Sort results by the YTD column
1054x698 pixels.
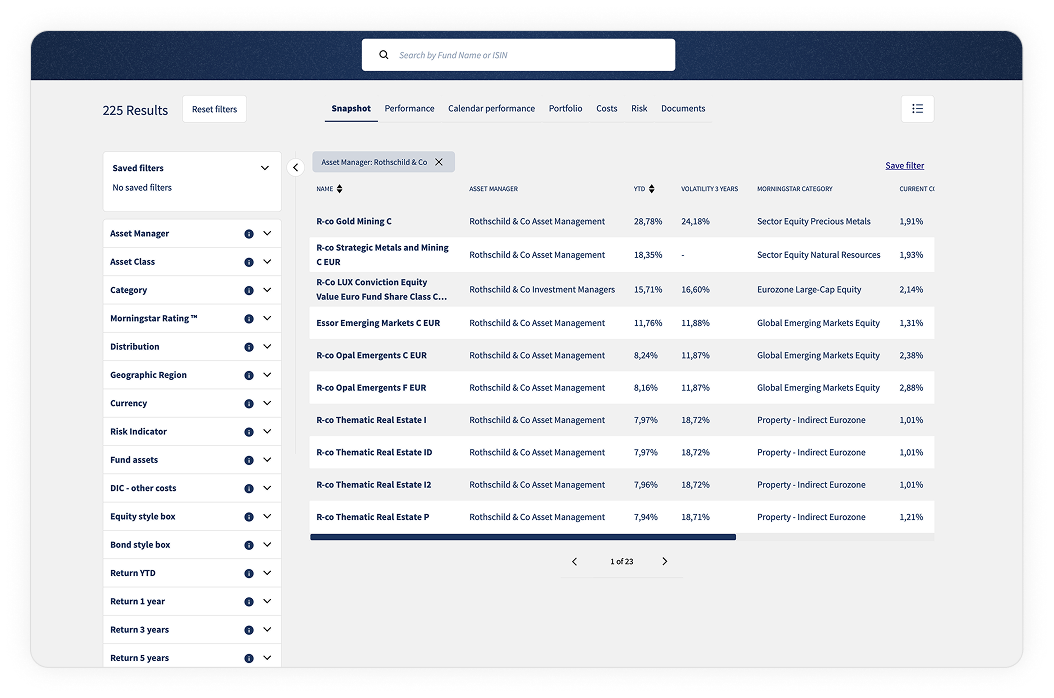(x=651, y=189)
